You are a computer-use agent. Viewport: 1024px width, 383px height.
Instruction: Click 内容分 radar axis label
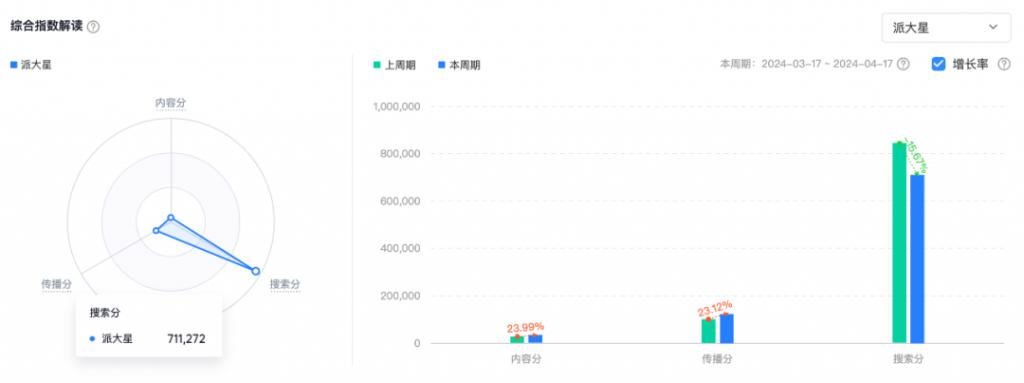pos(170,103)
